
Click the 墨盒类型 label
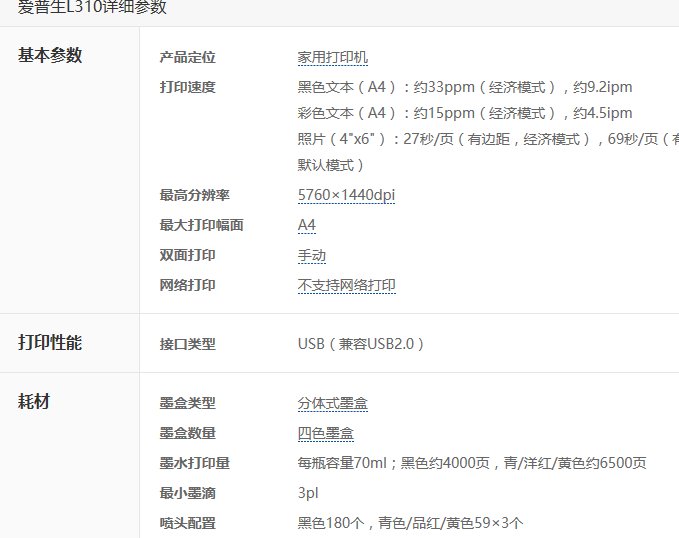click(x=188, y=403)
